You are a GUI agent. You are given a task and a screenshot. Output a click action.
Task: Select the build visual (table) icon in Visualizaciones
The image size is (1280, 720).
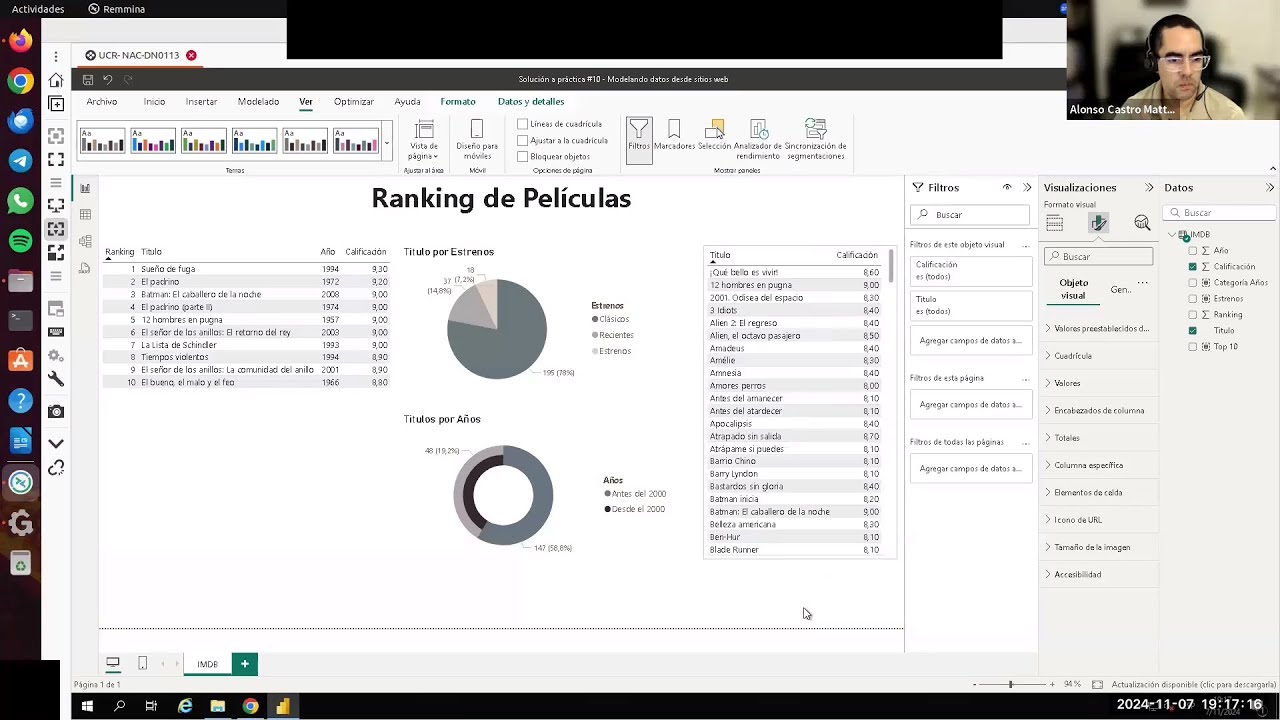[x=1055, y=223]
